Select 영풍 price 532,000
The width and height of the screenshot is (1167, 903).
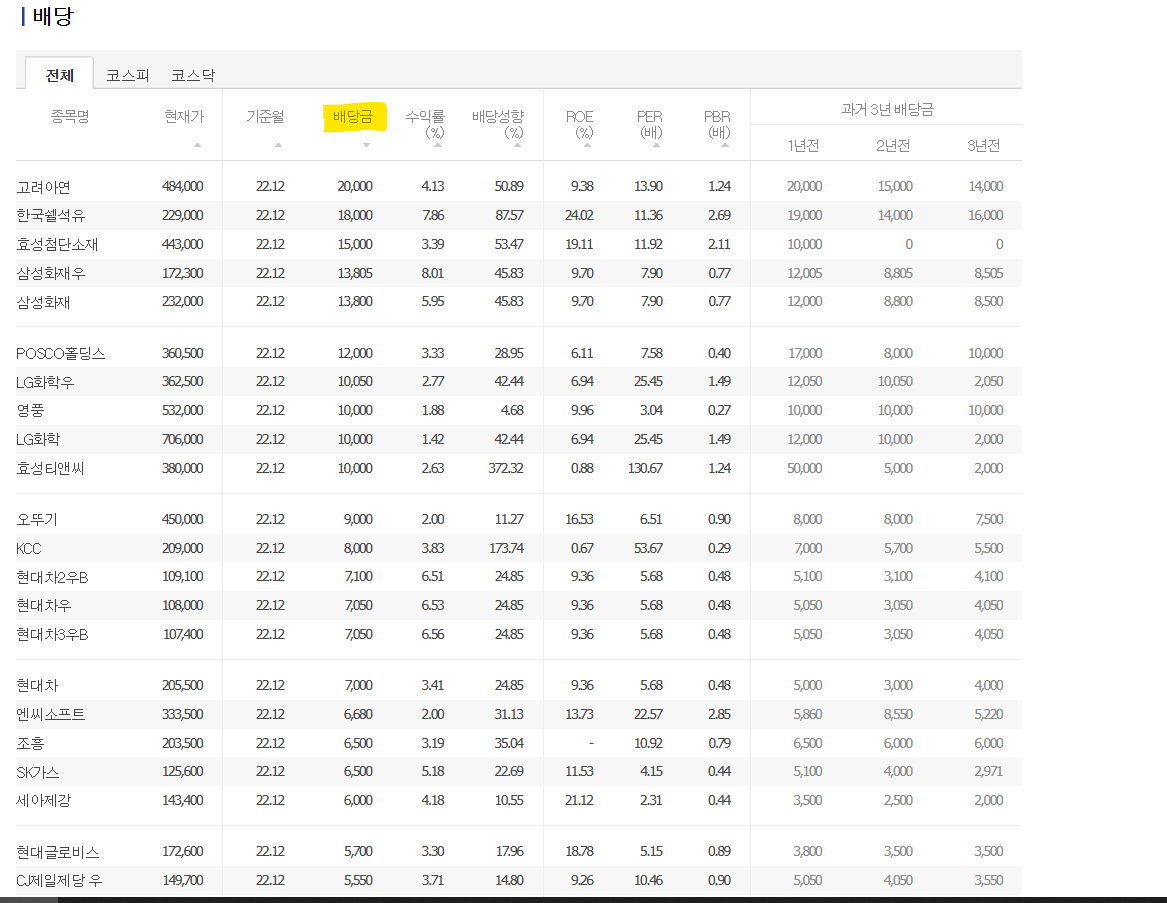[182, 410]
